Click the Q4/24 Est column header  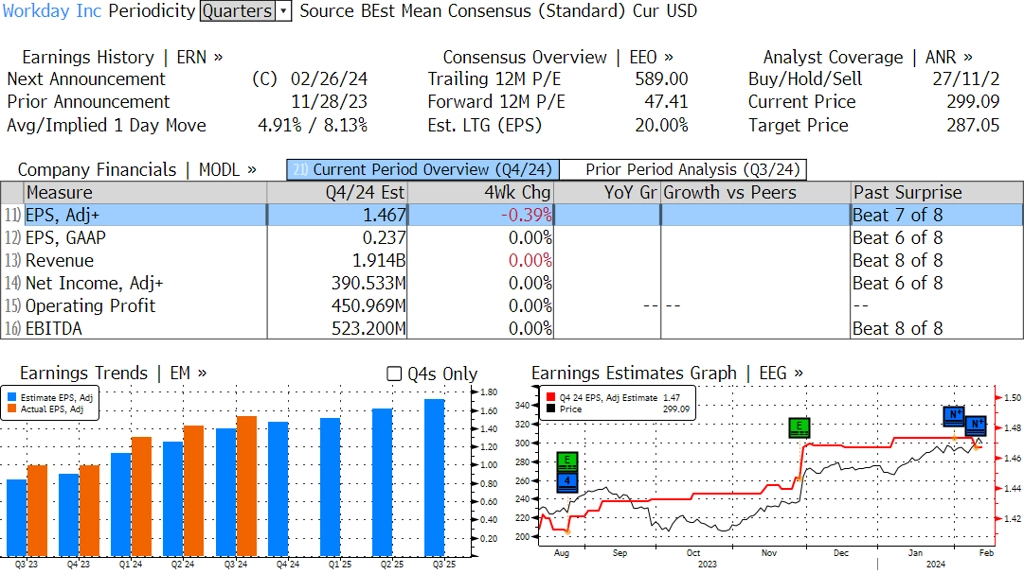(337, 193)
